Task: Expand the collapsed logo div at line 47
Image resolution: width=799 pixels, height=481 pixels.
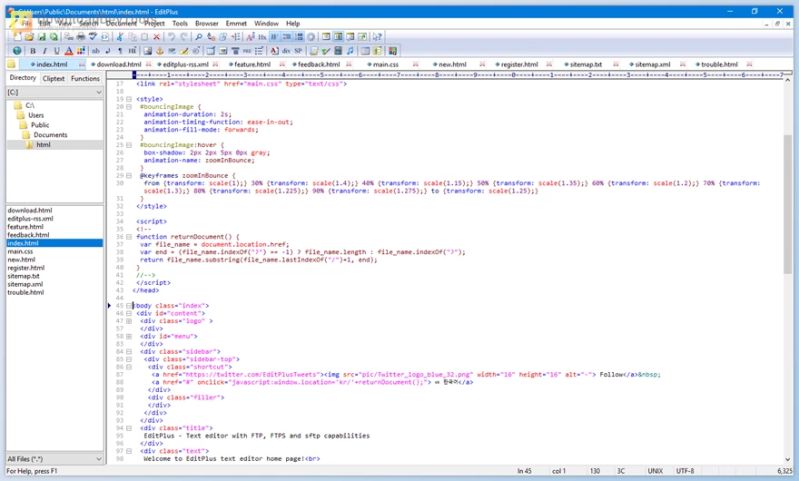Action: tap(129, 321)
